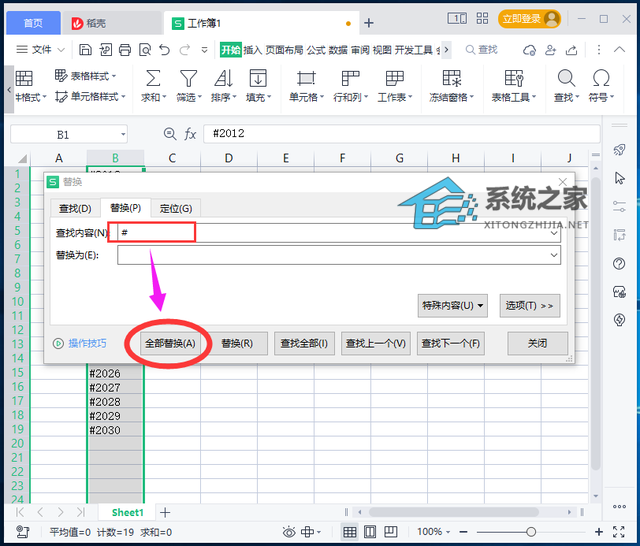
Task: Click the Save icon in quick toolbar
Action: pyautogui.click(x=85, y=50)
